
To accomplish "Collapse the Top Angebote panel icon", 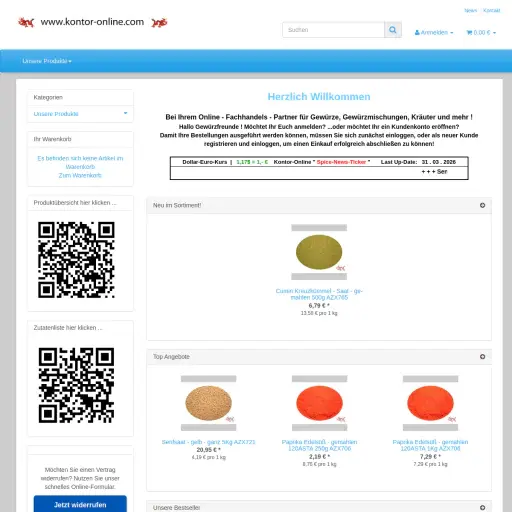I will tap(482, 357).
